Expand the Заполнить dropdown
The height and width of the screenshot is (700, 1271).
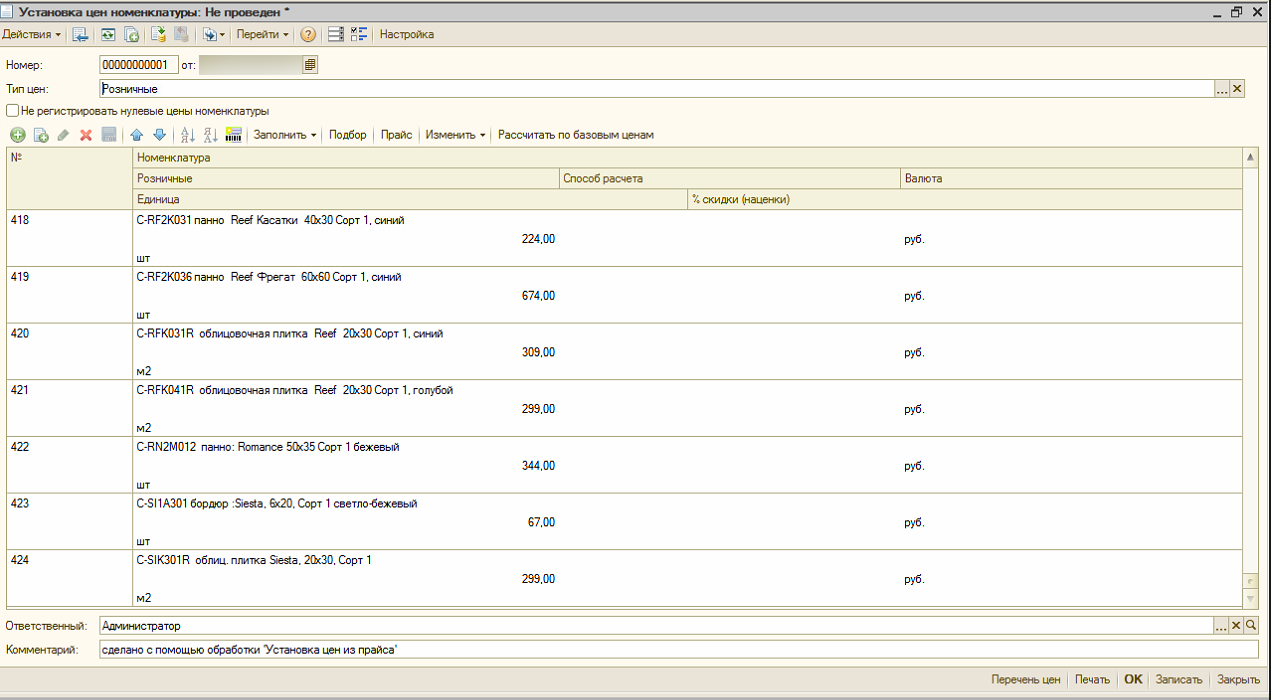[284, 135]
